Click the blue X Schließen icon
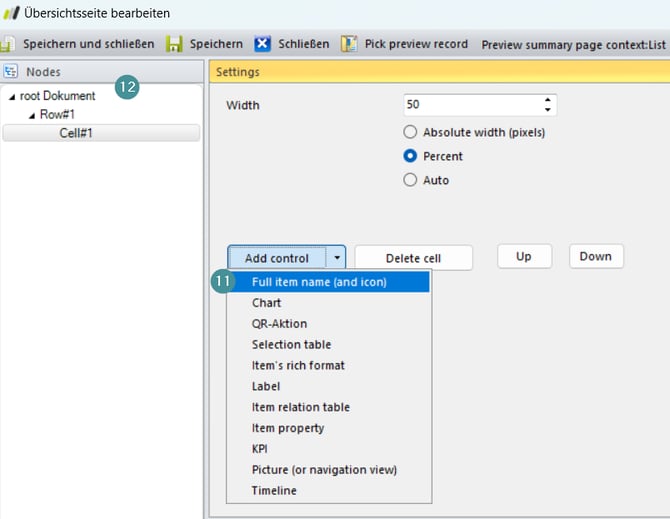 262,44
